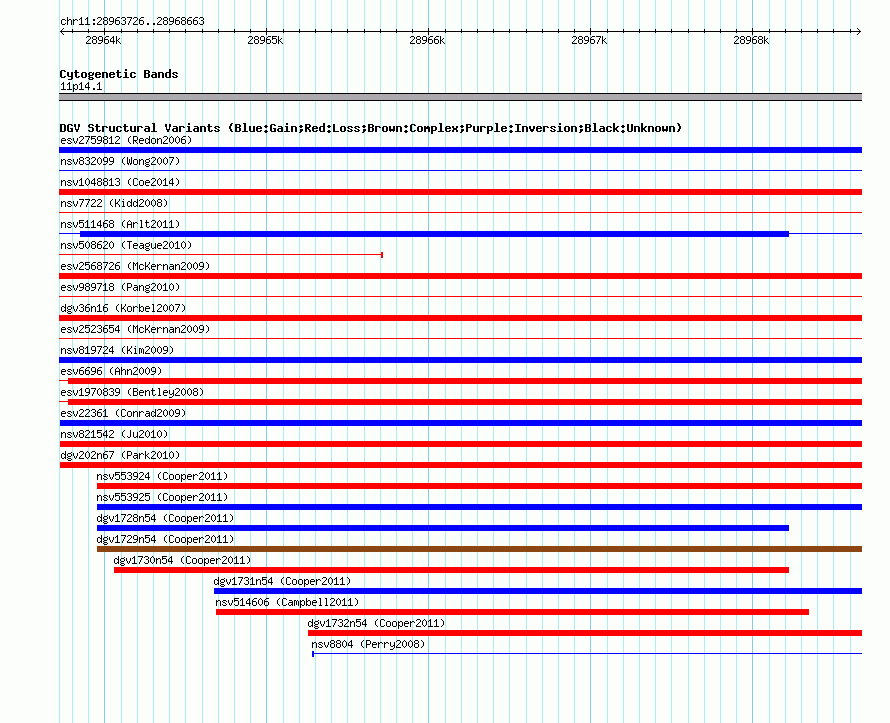
Task: Select the esv6696 (Ahn2009) label
Action: pos(111,371)
